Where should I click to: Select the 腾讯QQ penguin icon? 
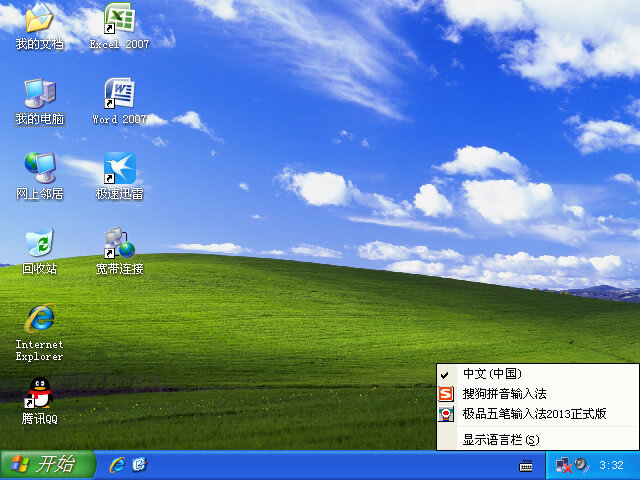[39, 393]
